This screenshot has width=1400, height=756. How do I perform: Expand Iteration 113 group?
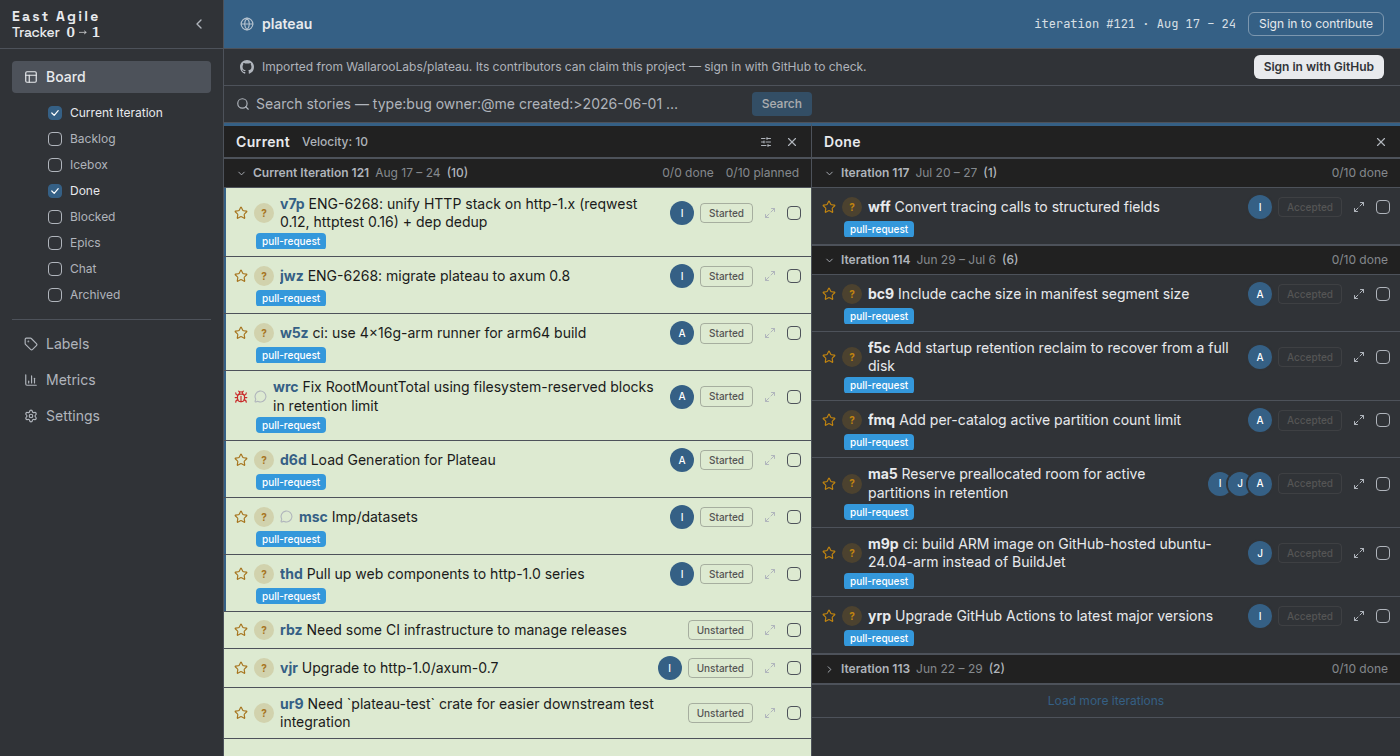tap(829, 669)
